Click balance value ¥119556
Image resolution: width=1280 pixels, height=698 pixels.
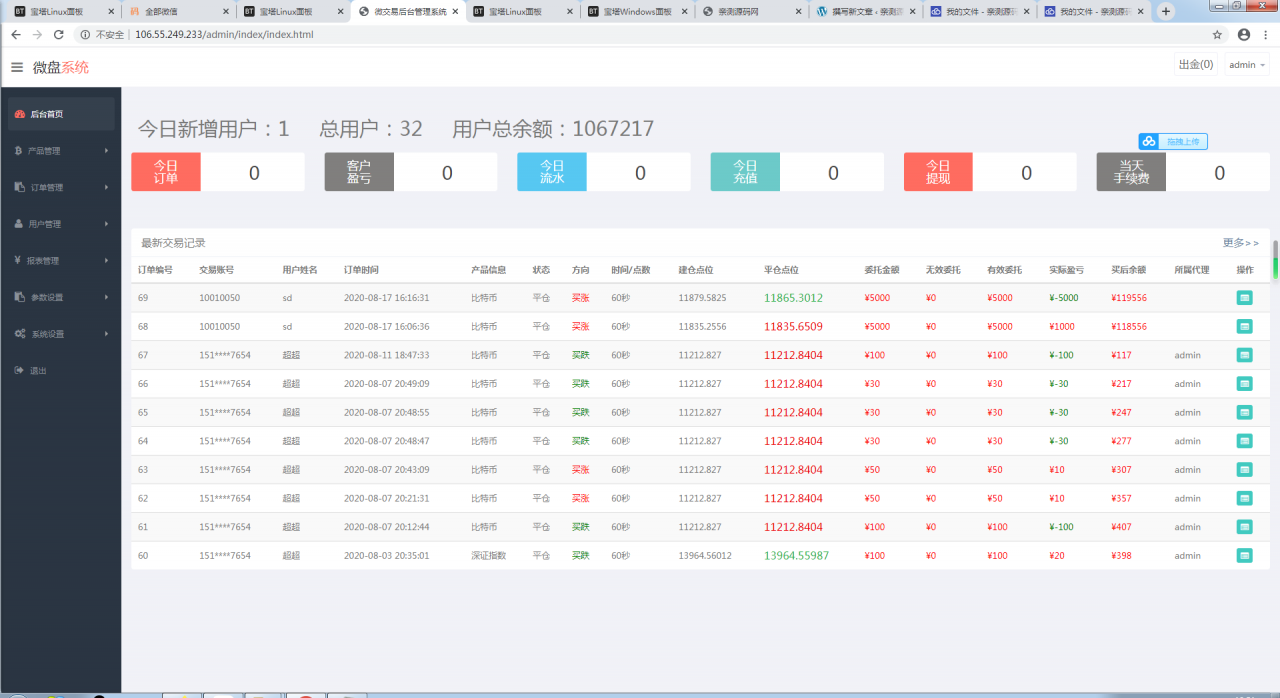[x=1129, y=298]
